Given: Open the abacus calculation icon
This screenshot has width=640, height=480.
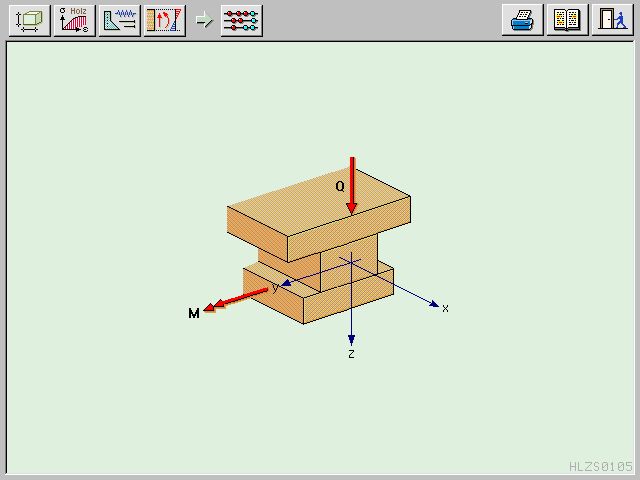Looking at the screenshot, I should point(242,20).
